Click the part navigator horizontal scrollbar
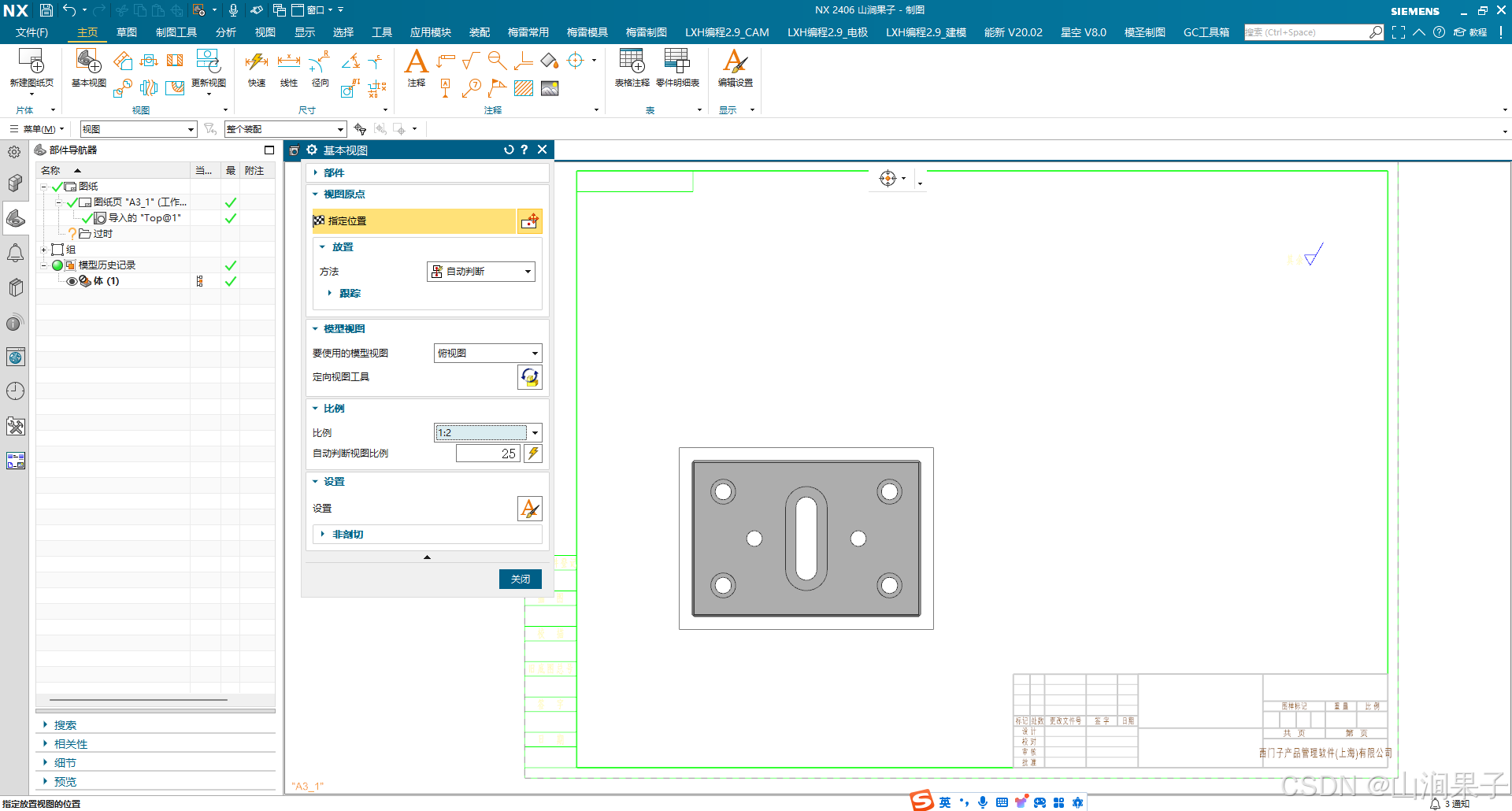This screenshot has width=1512, height=811. (x=139, y=699)
